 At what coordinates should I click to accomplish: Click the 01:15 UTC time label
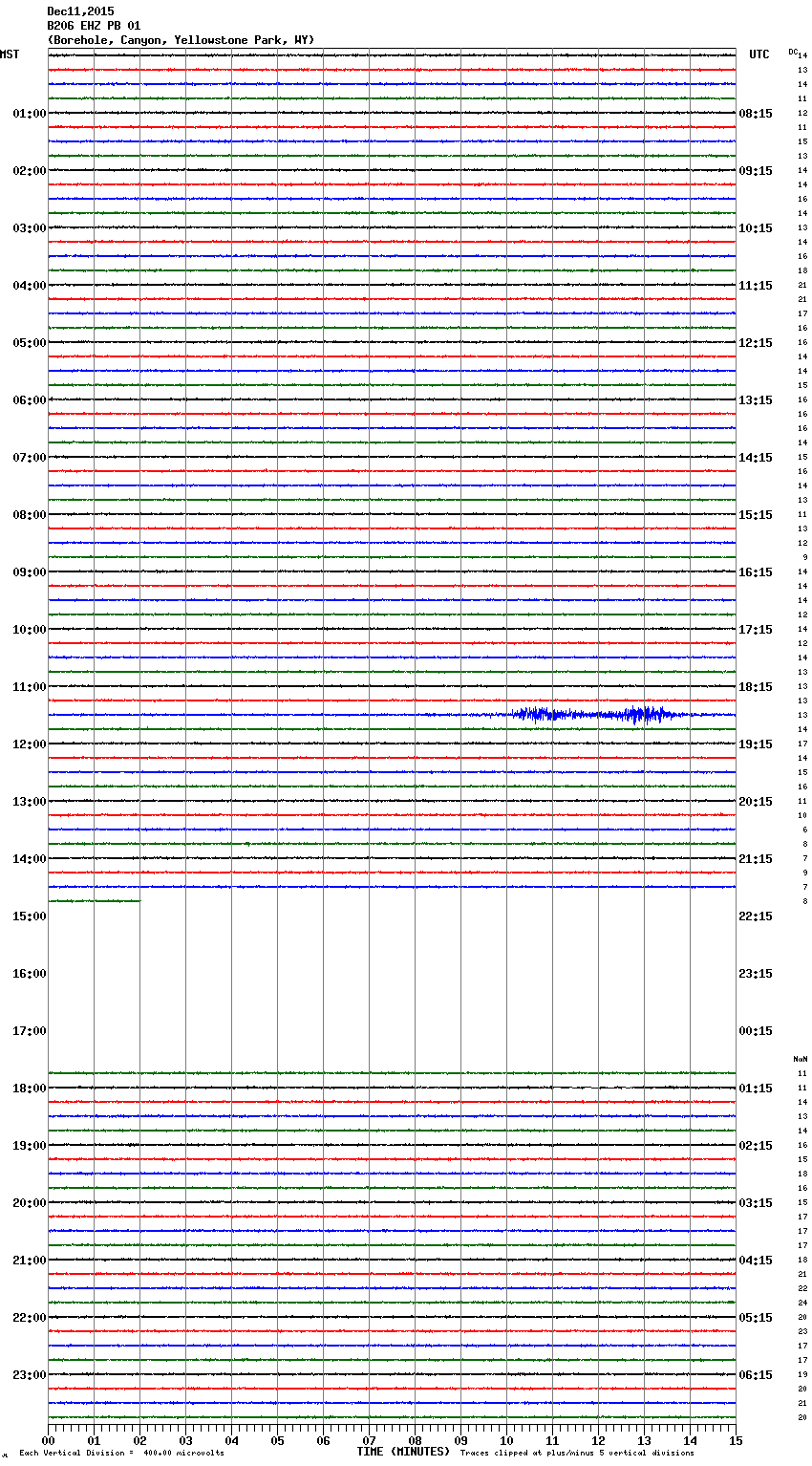[x=756, y=1089]
